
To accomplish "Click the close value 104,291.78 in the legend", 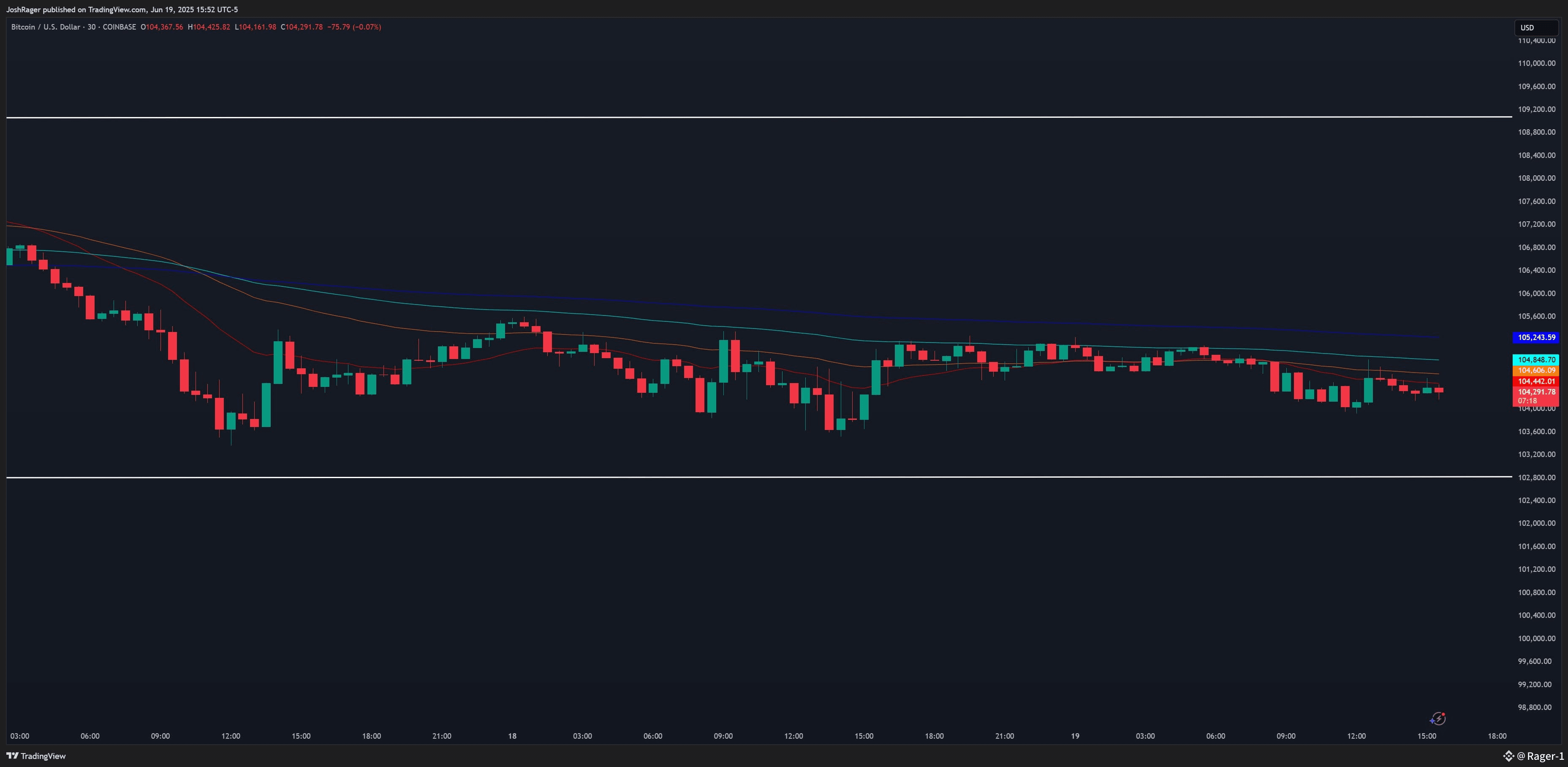I will 304,27.
